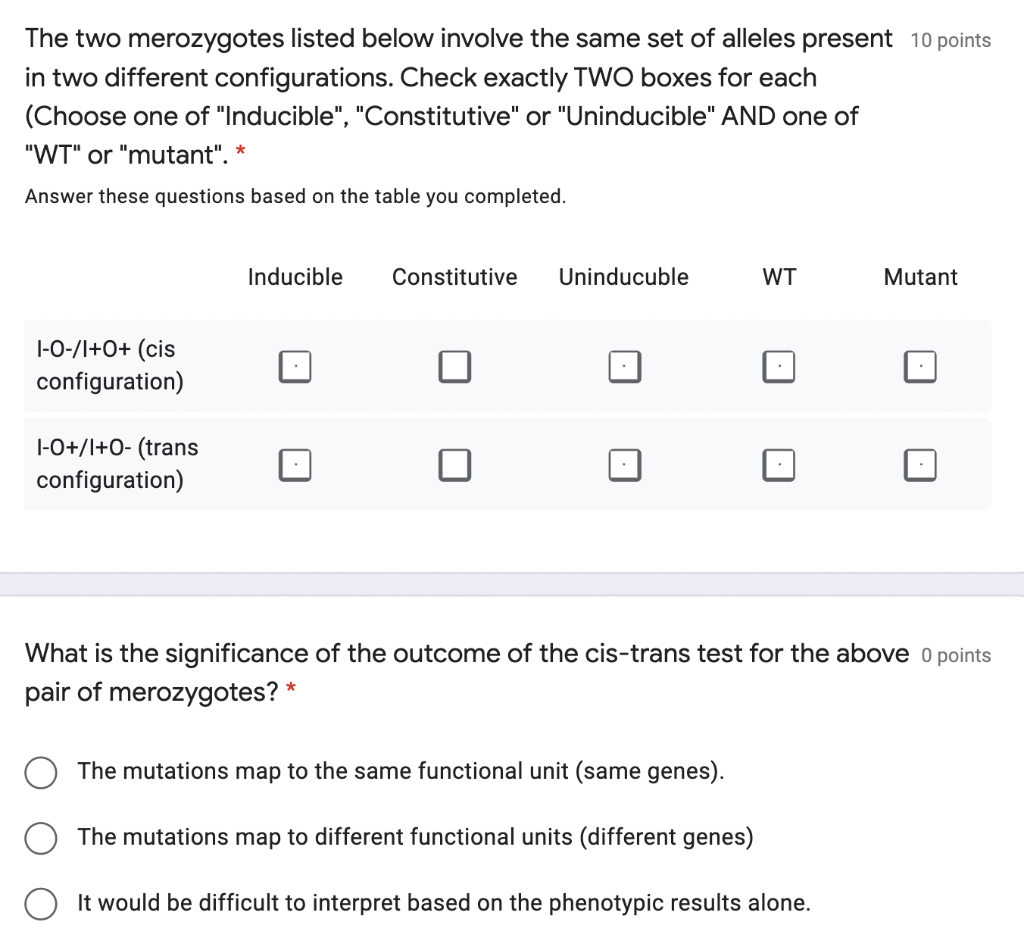Check Mutant for the cis configuration row
This screenshot has width=1024, height=950.
coord(920,366)
